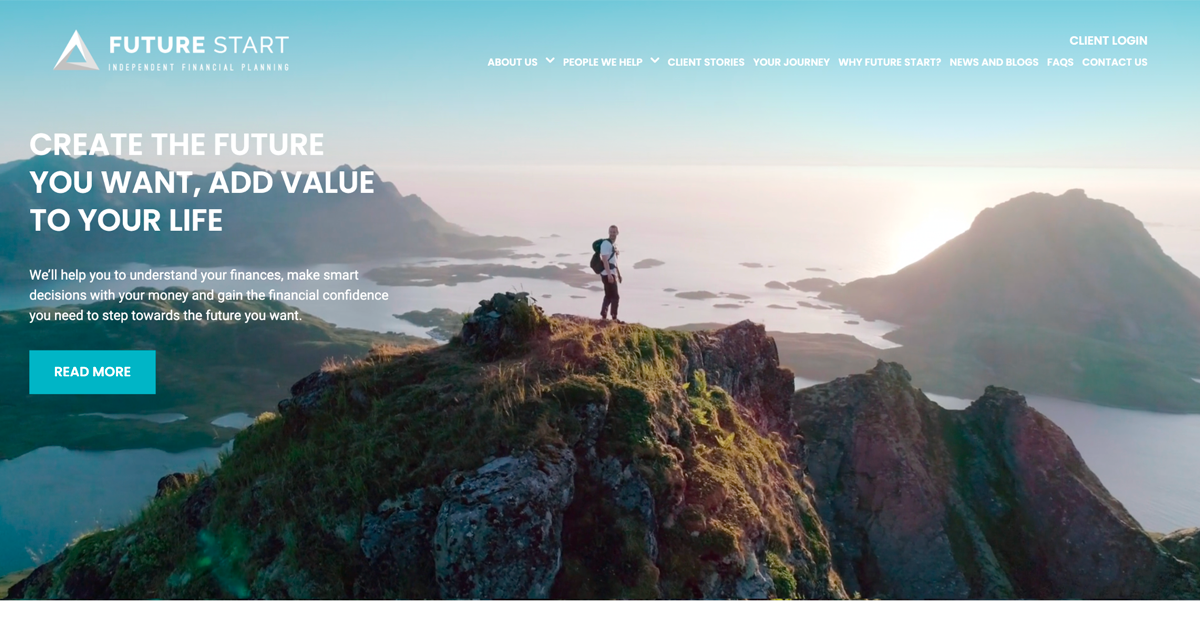This screenshot has height=630, width=1200.
Task: Open the FAQs page
Action: point(1060,62)
